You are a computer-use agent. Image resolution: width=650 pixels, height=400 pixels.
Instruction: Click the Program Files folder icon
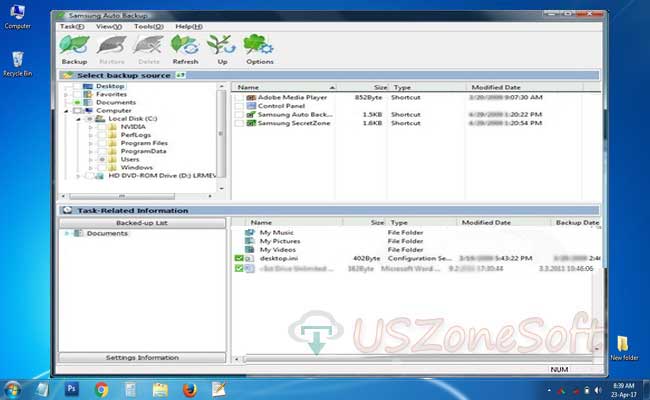112,143
